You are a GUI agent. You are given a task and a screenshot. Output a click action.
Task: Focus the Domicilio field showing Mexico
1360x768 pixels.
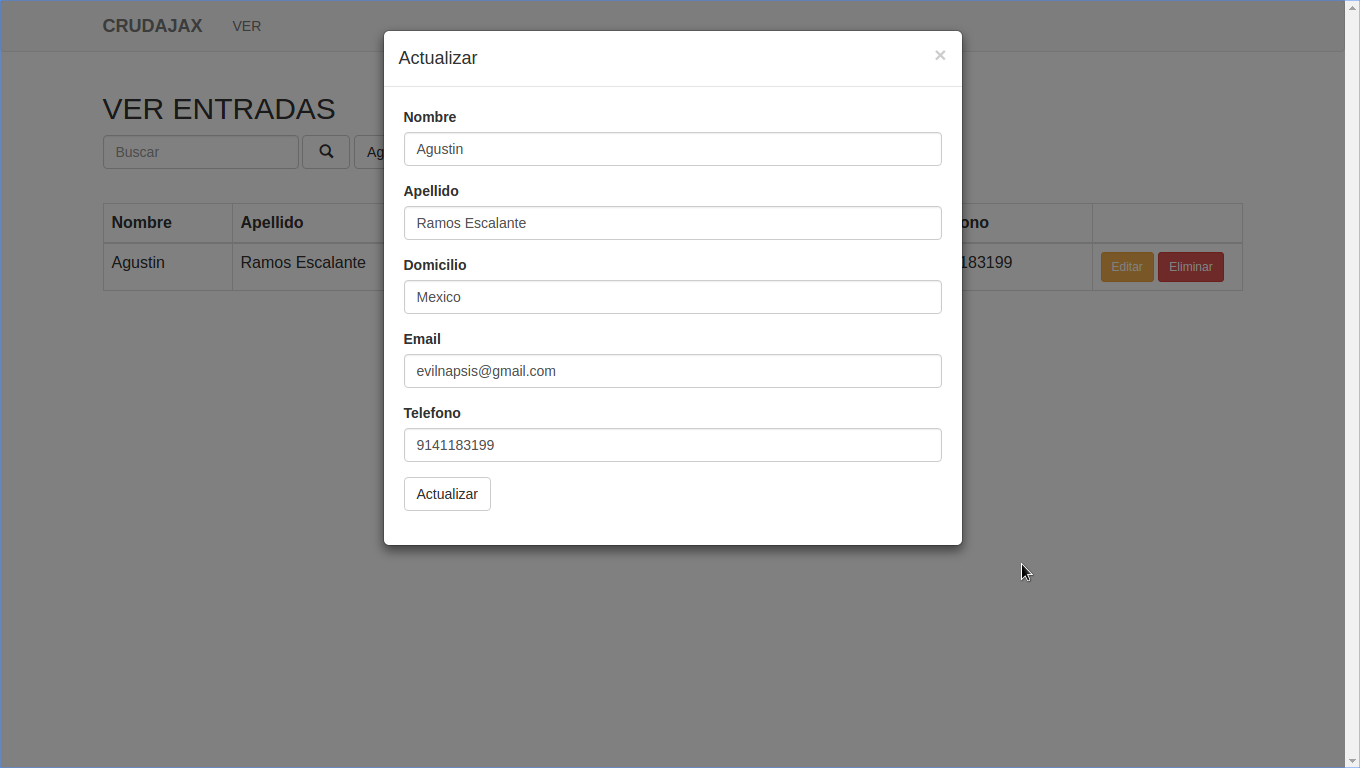(672, 297)
